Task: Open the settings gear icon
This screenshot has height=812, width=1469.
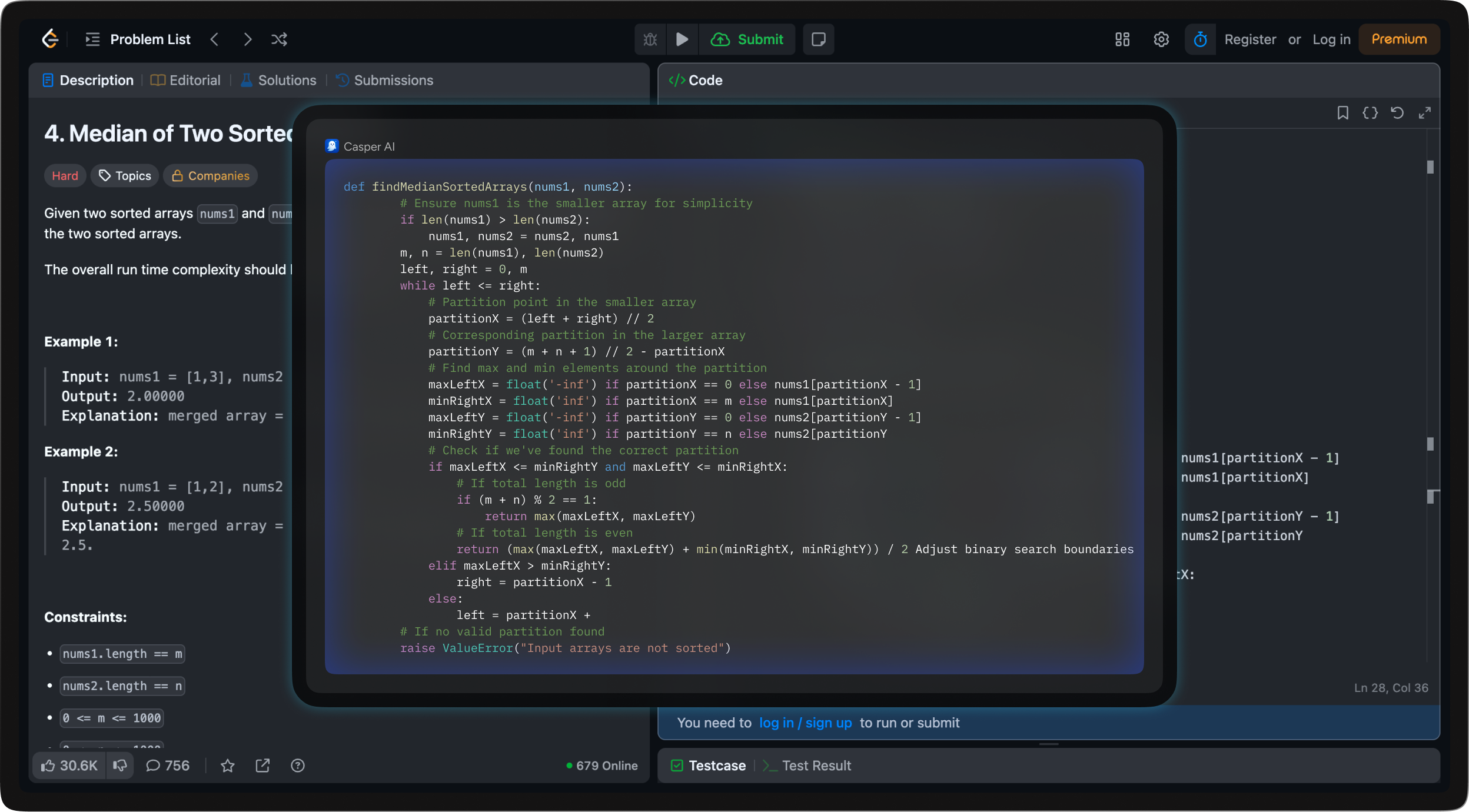Action: tap(1161, 39)
